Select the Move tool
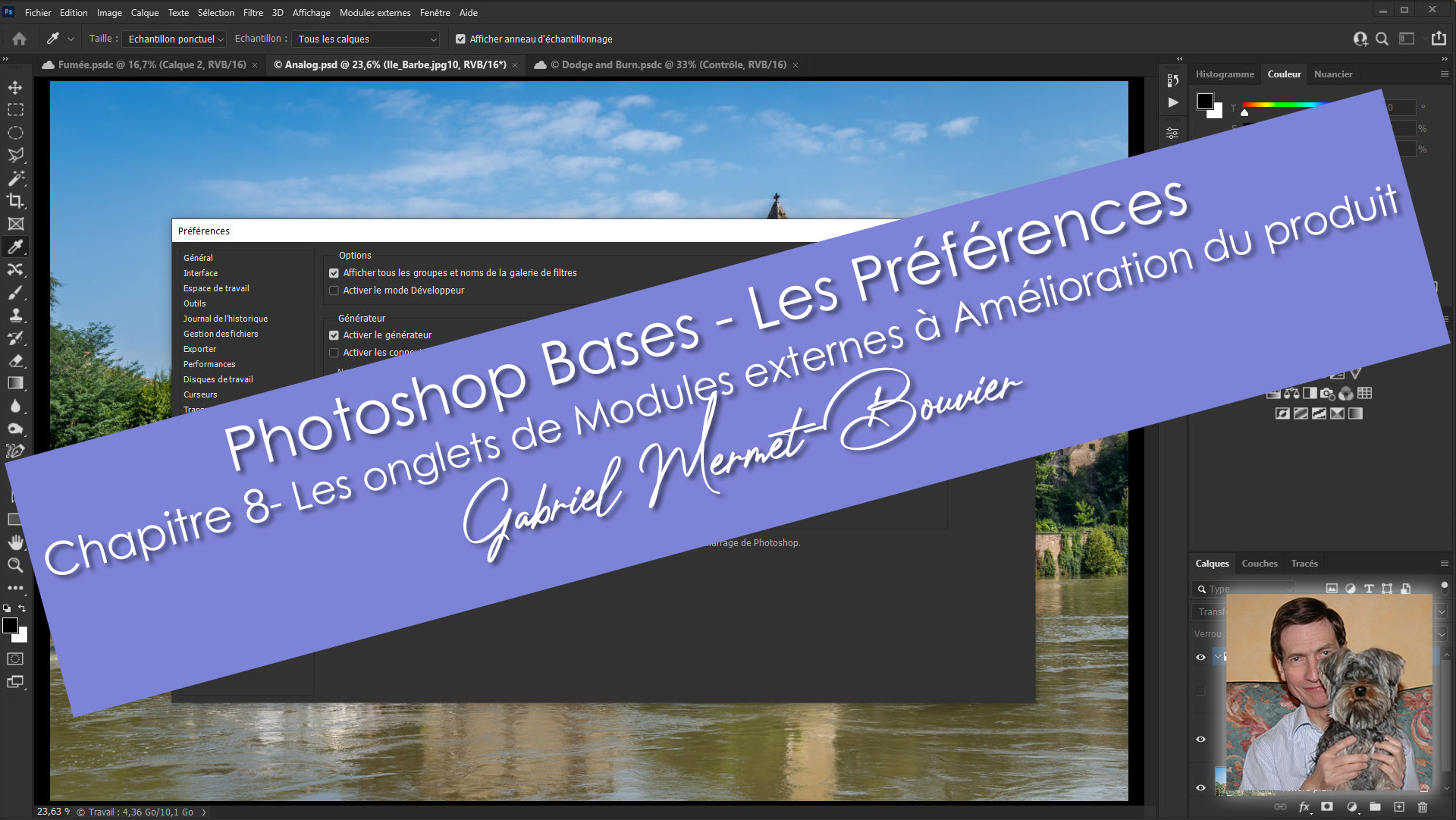This screenshot has width=1456, height=820. point(15,87)
